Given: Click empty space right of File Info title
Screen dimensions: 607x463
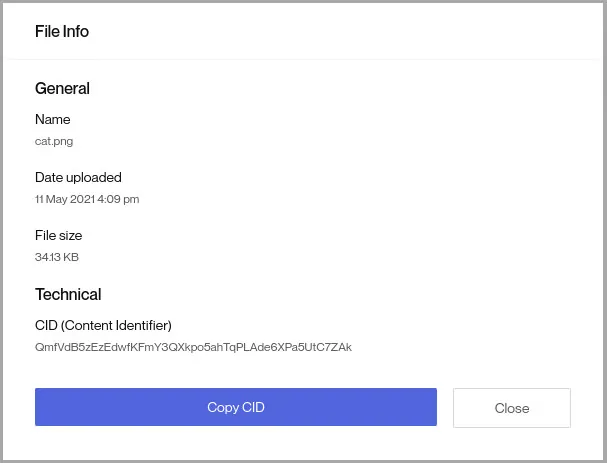Looking at the screenshot, I should pos(350,32).
